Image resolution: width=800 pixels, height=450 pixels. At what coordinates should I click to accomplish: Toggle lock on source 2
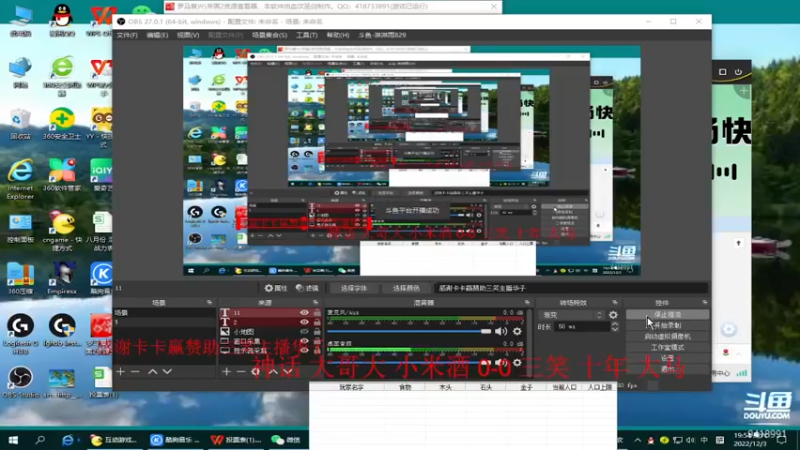(317, 322)
